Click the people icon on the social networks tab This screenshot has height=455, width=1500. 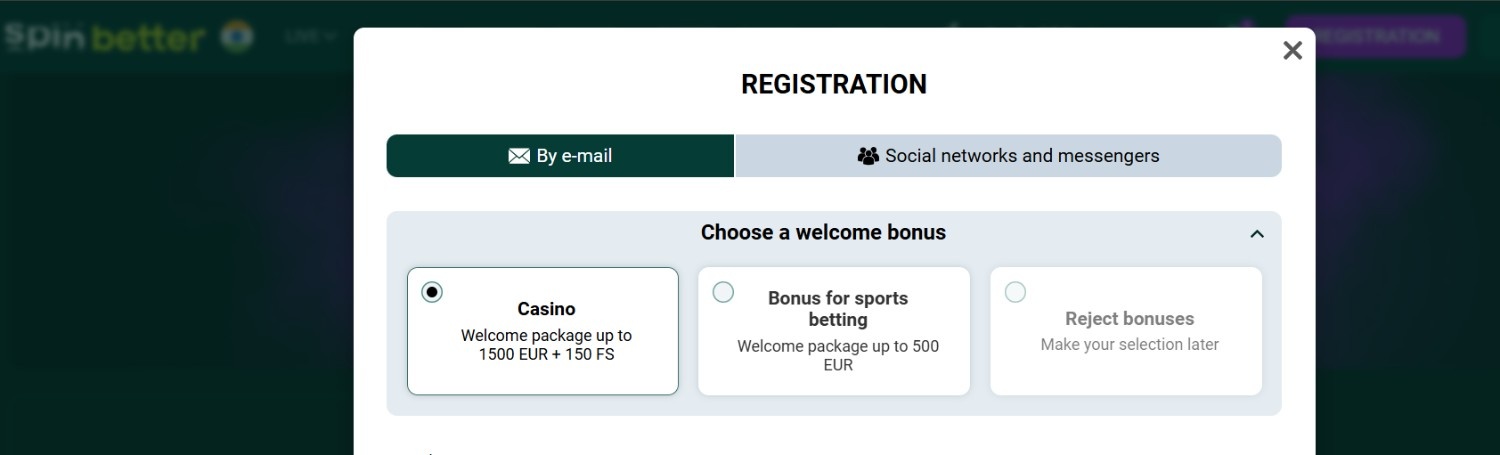tap(868, 156)
